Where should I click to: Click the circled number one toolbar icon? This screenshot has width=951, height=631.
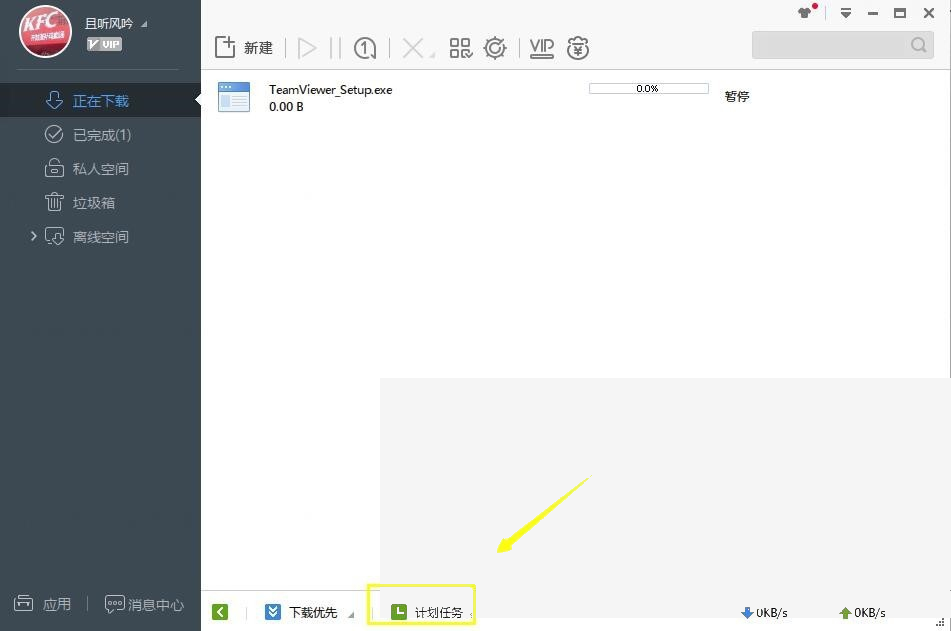[x=365, y=48]
